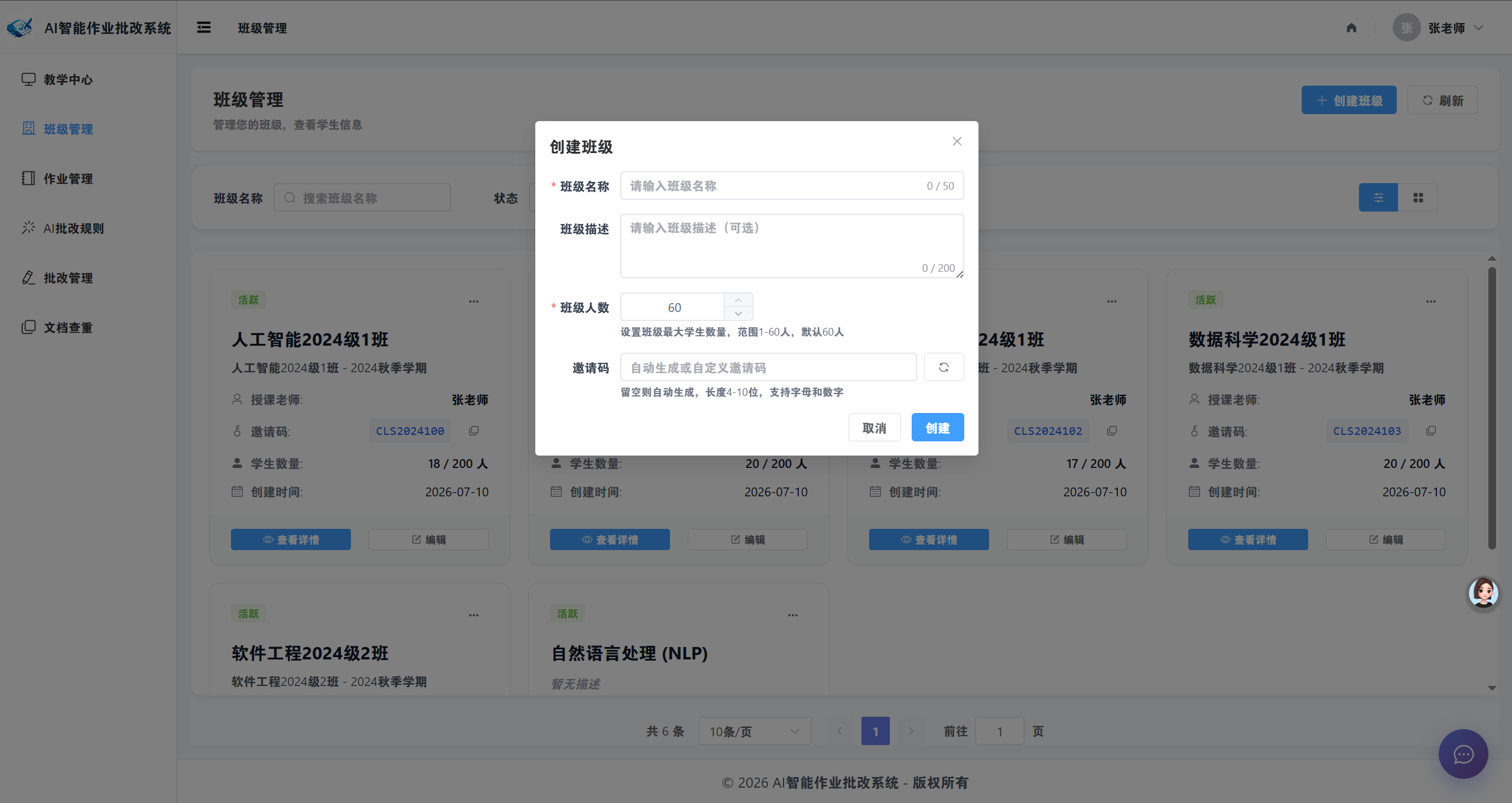Open the 10条/页 page size dropdown

click(755, 732)
